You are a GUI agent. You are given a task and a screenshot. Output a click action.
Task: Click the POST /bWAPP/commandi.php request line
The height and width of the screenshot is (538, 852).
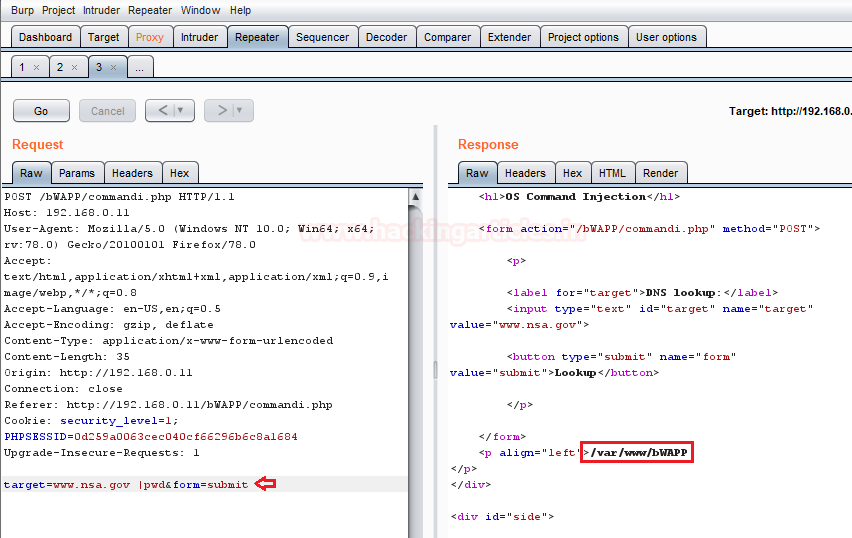point(119,197)
